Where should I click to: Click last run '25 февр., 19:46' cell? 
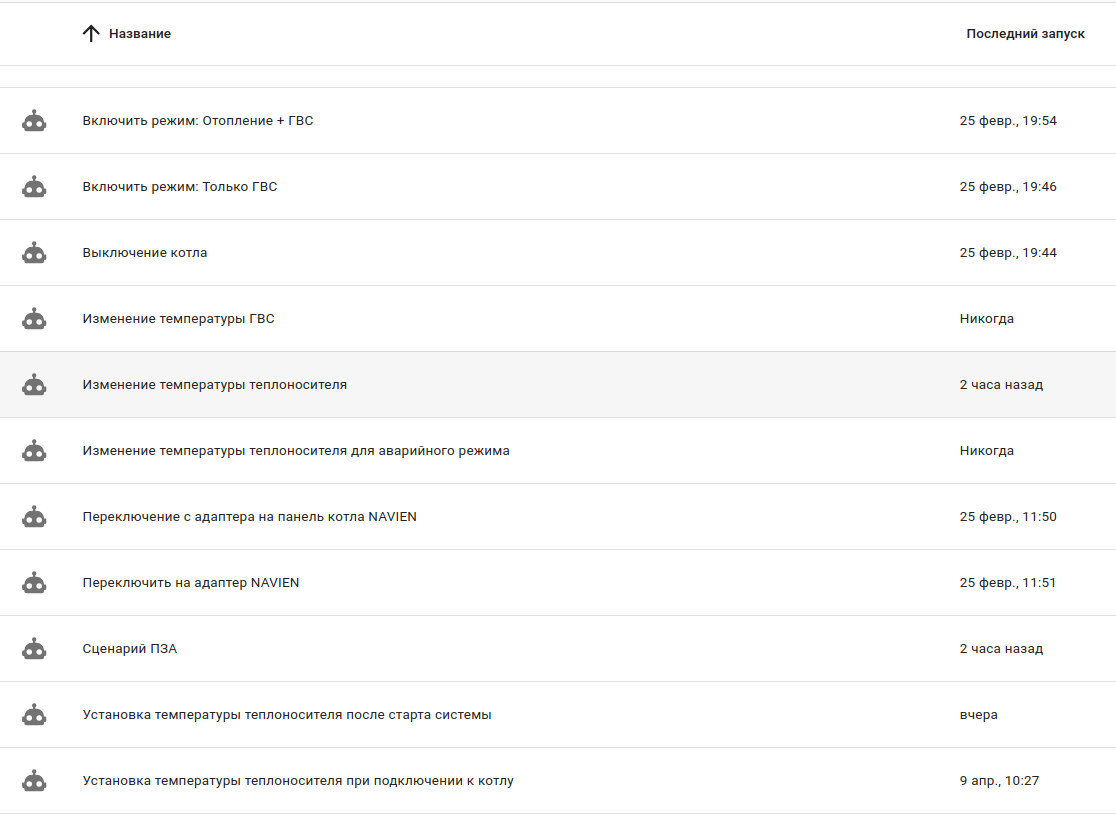click(1008, 187)
